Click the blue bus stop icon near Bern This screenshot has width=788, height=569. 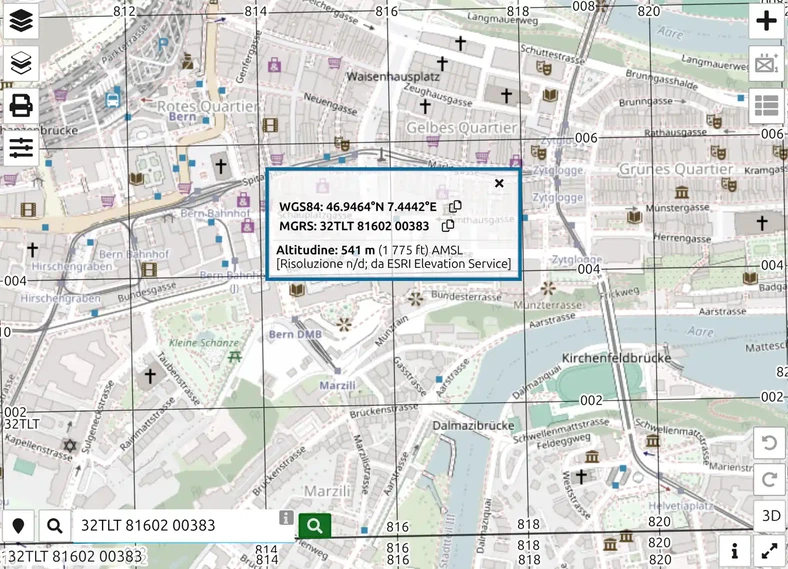(x=113, y=100)
